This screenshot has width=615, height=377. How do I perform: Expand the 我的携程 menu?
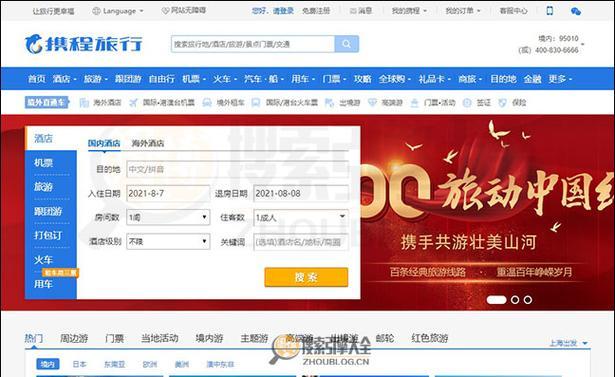tap(409, 11)
